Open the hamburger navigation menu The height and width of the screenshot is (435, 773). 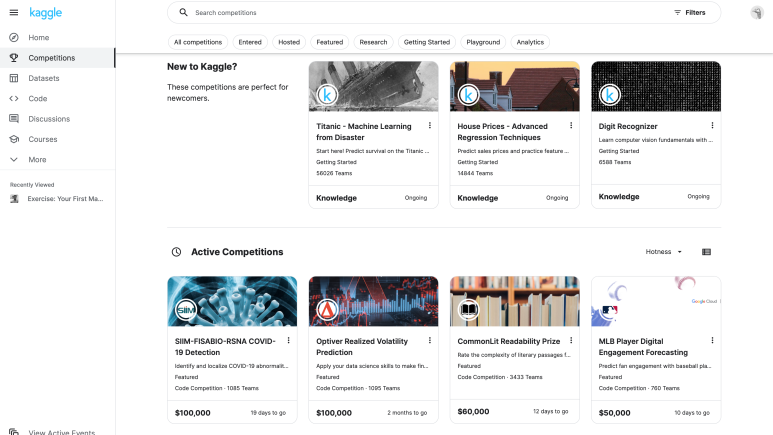click(14, 12)
